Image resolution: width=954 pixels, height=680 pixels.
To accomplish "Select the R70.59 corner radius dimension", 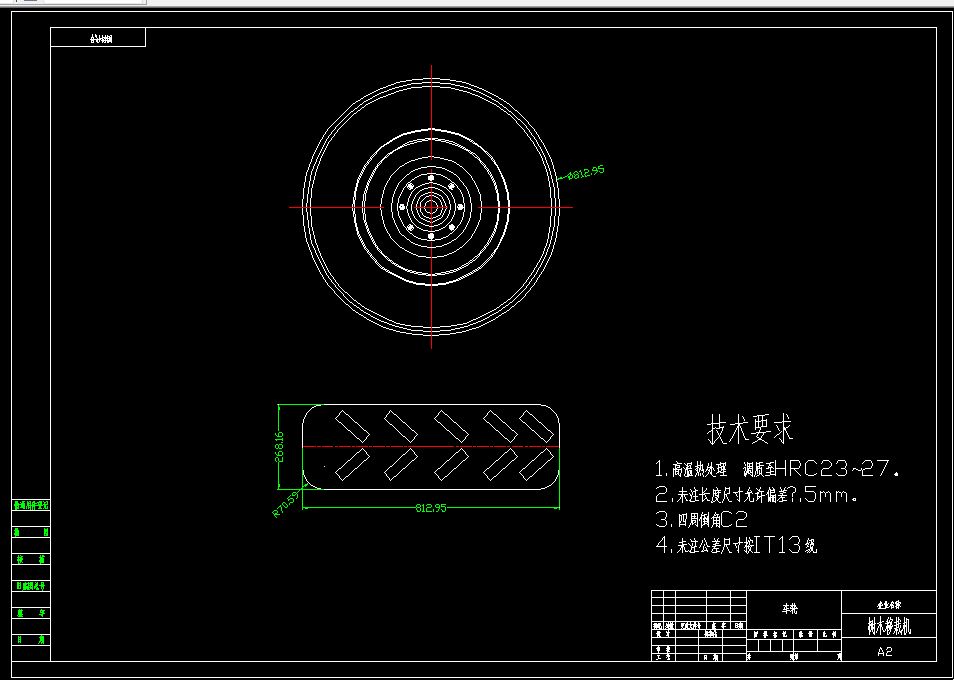I will pyautogui.click(x=285, y=504).
